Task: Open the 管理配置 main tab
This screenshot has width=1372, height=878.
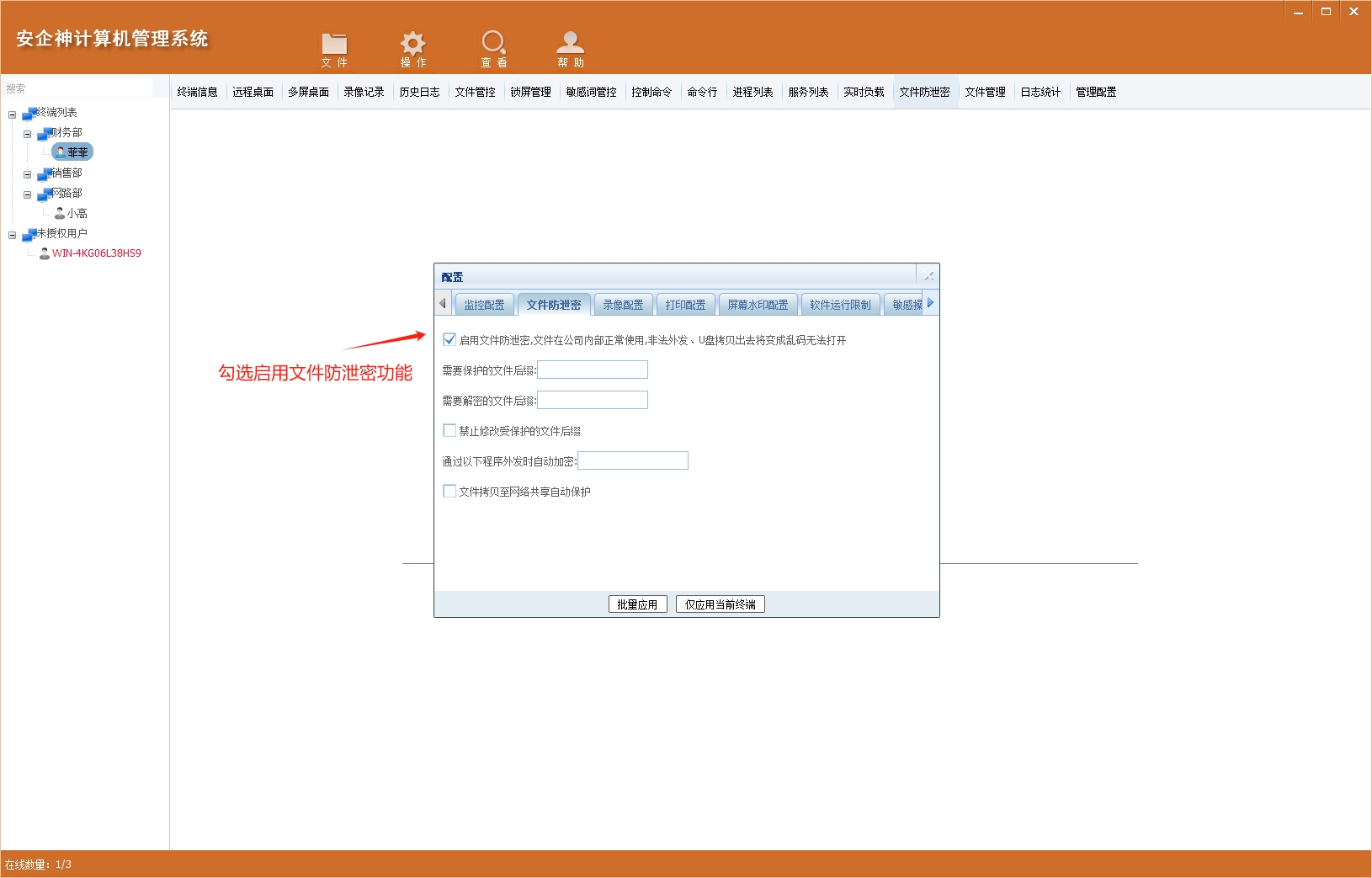Action: click(1097, 92)
